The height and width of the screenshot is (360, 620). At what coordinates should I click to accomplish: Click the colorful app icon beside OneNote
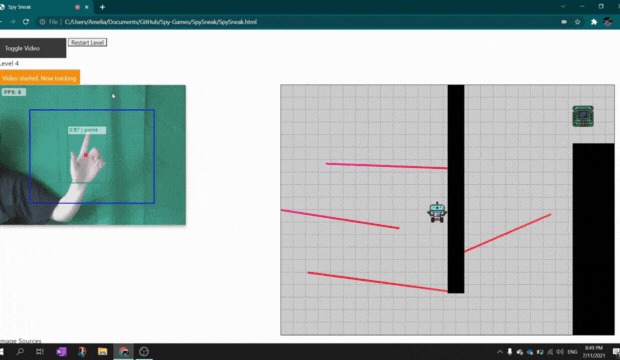[82, 351]
